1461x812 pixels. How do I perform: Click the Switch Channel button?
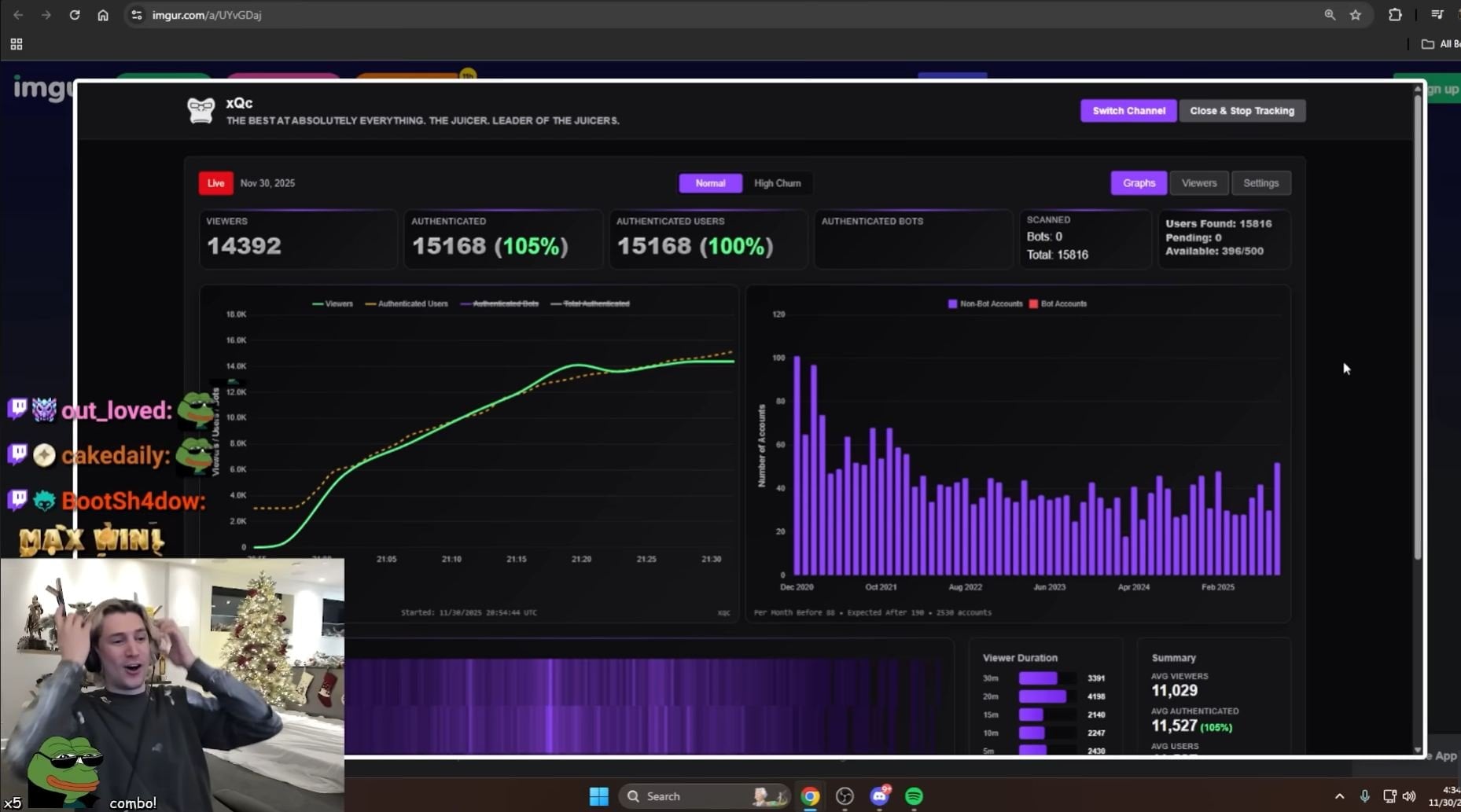(1128, 111)
